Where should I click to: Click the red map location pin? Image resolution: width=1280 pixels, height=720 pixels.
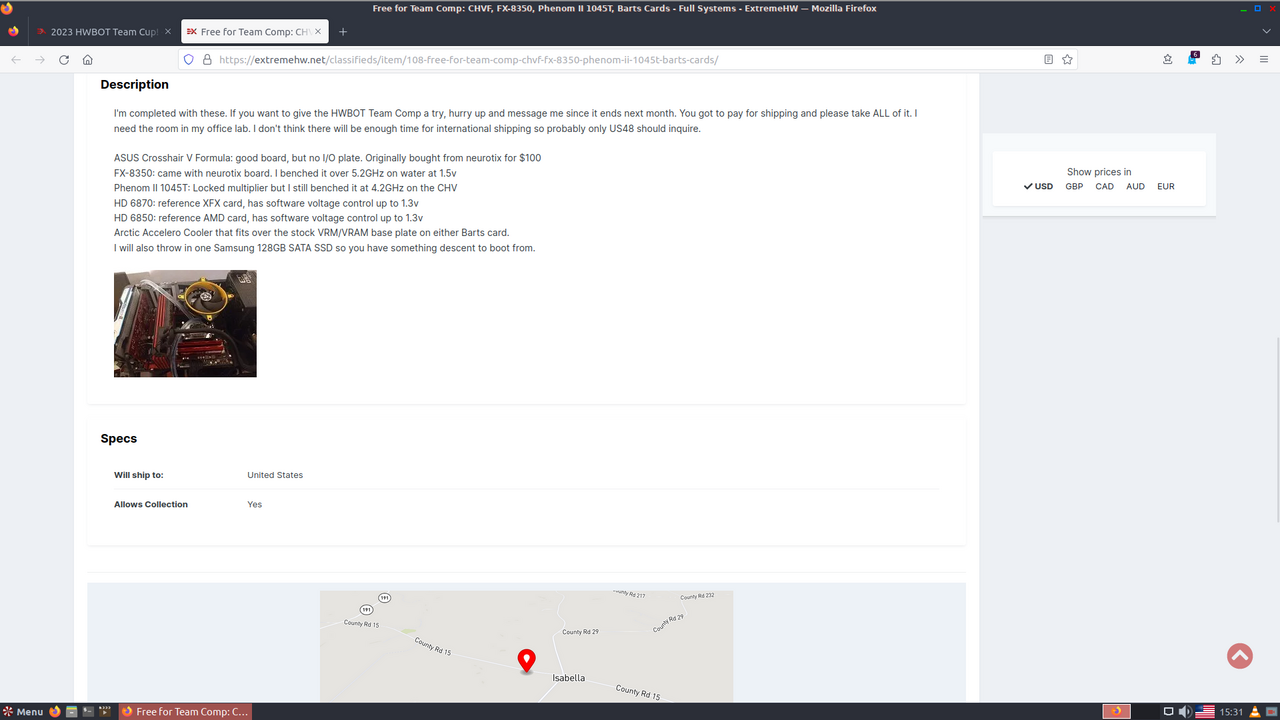point(526,660)
